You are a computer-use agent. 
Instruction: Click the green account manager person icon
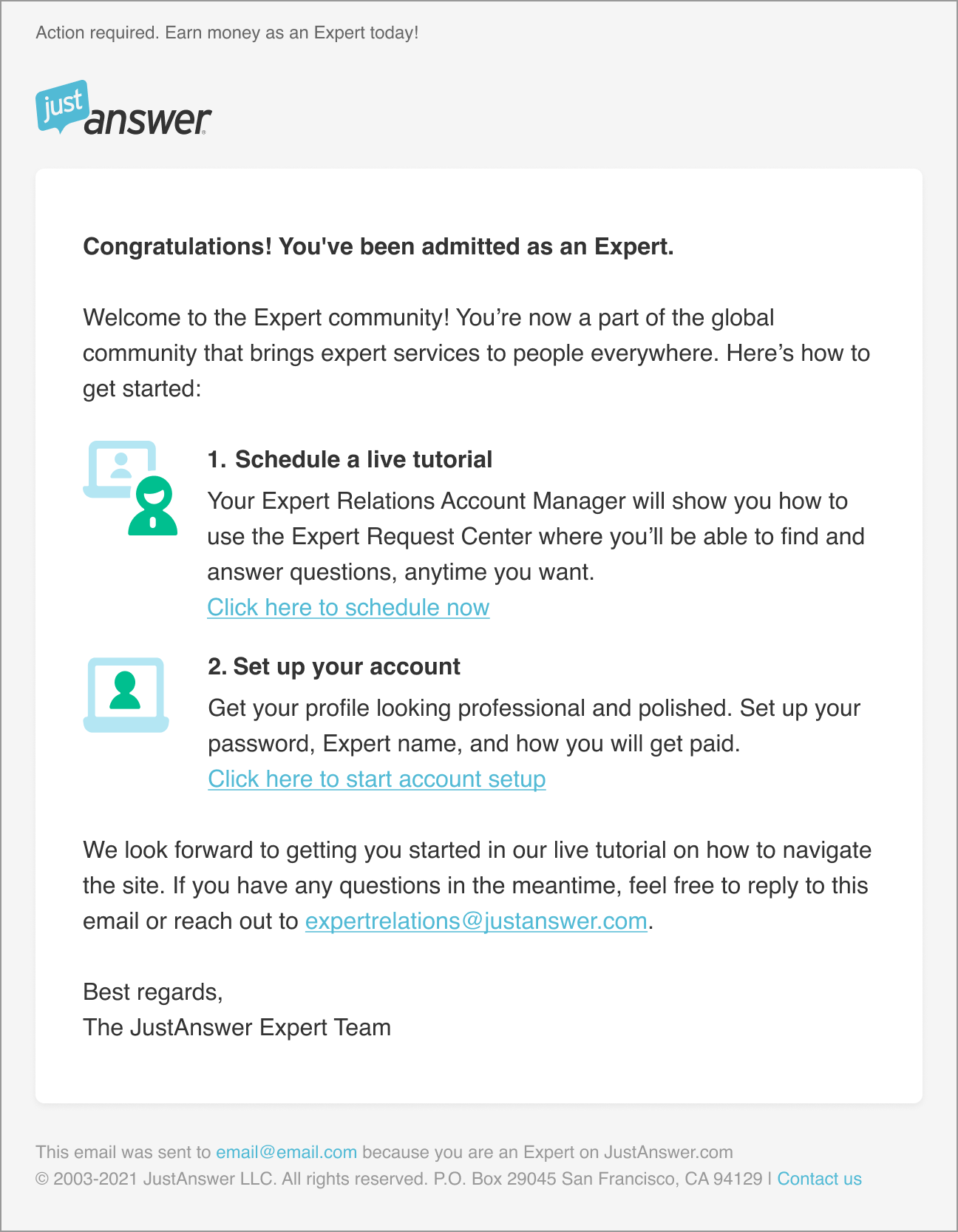(153, 506)
